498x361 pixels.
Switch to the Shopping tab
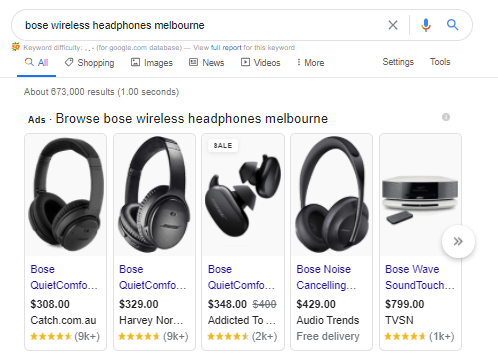pos(89,63)
